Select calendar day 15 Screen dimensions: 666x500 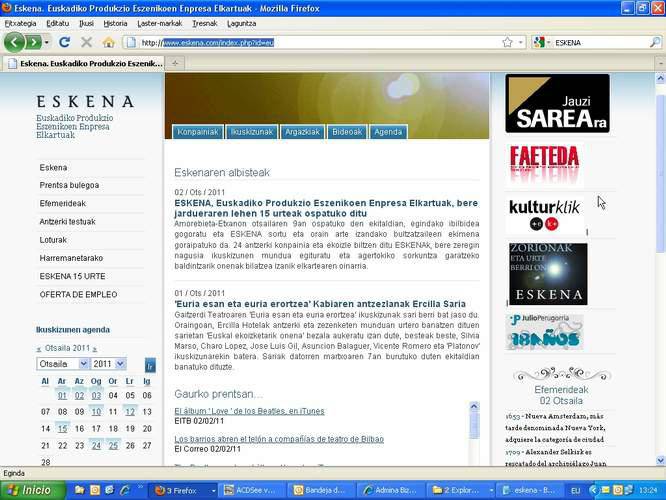tap(62, 429)
